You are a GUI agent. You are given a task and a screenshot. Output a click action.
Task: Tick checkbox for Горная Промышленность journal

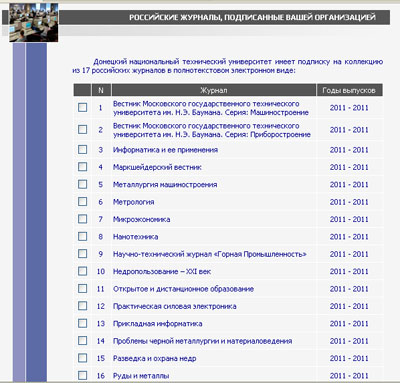(82, 254)
